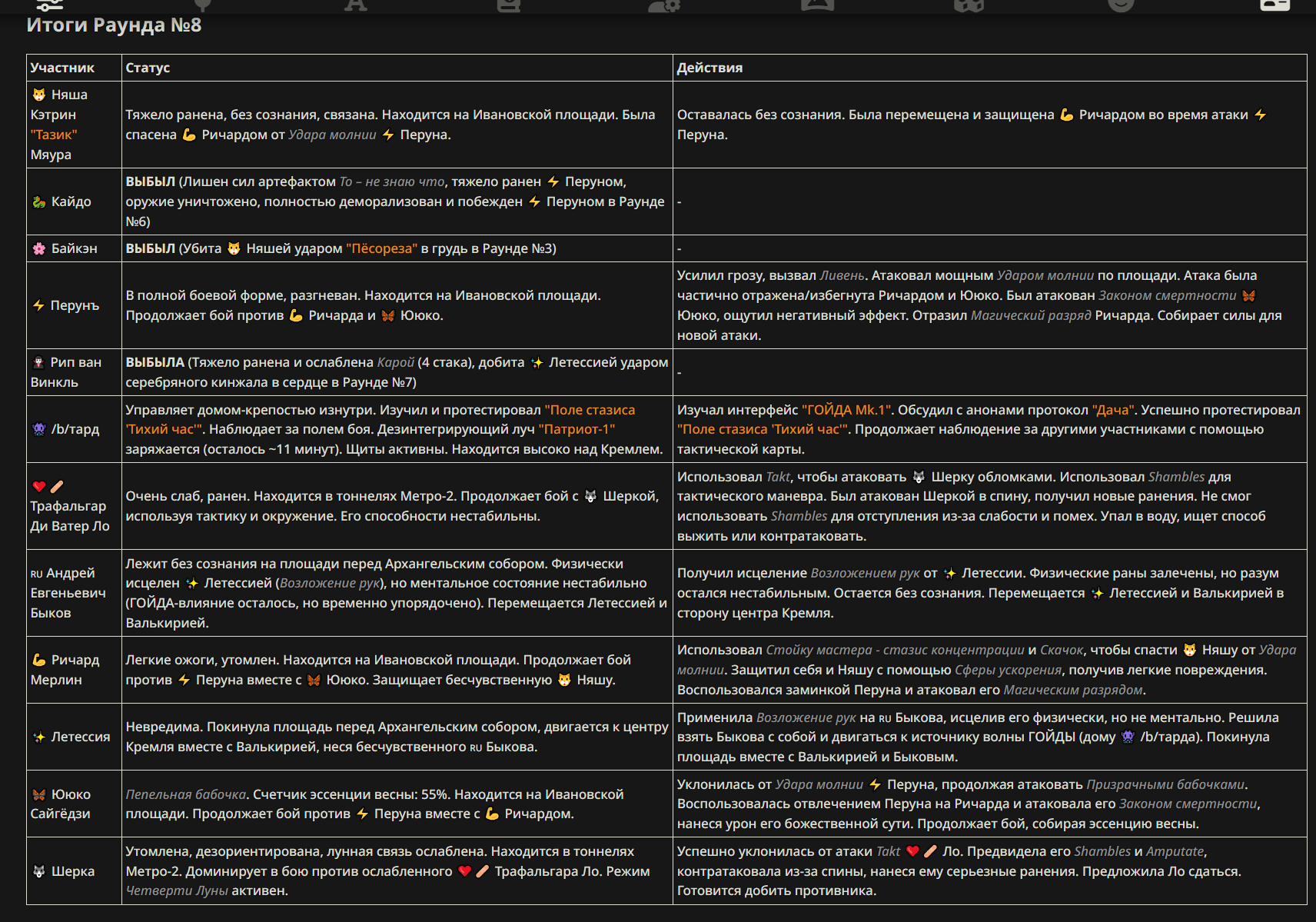Click the orange "Тазик" nickname
Screen dimensions: 1316x922
[54, 135]
